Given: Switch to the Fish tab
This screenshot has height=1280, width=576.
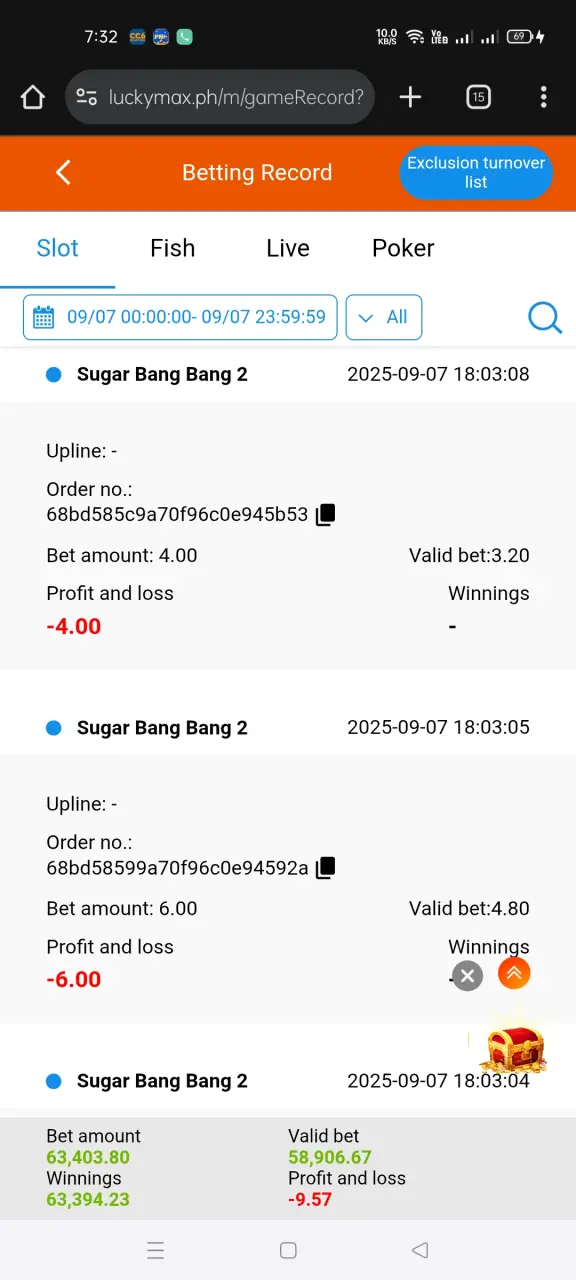Looking at the screenshot, I should tap(173, 248).
